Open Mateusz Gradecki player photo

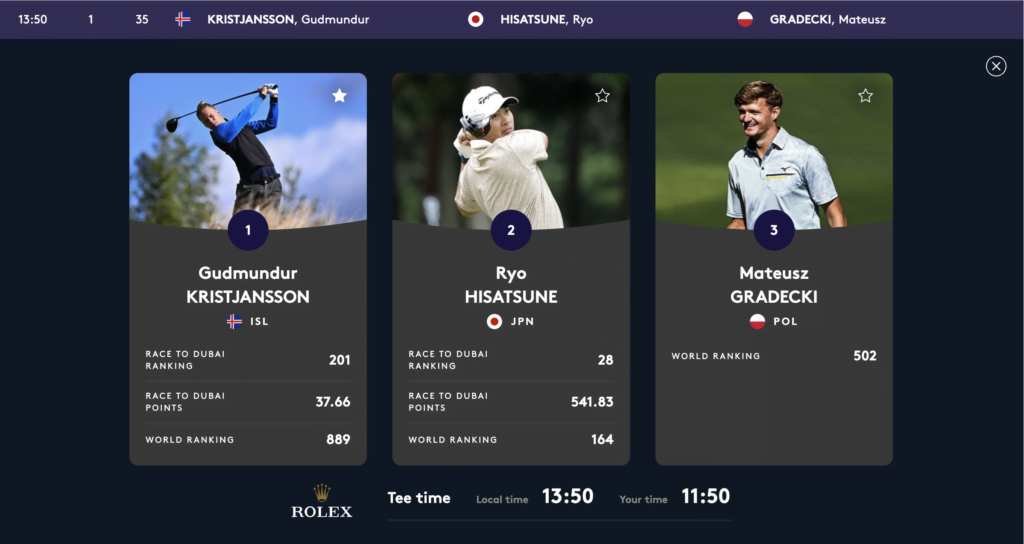pyautogui.click(x=774, y=150)
